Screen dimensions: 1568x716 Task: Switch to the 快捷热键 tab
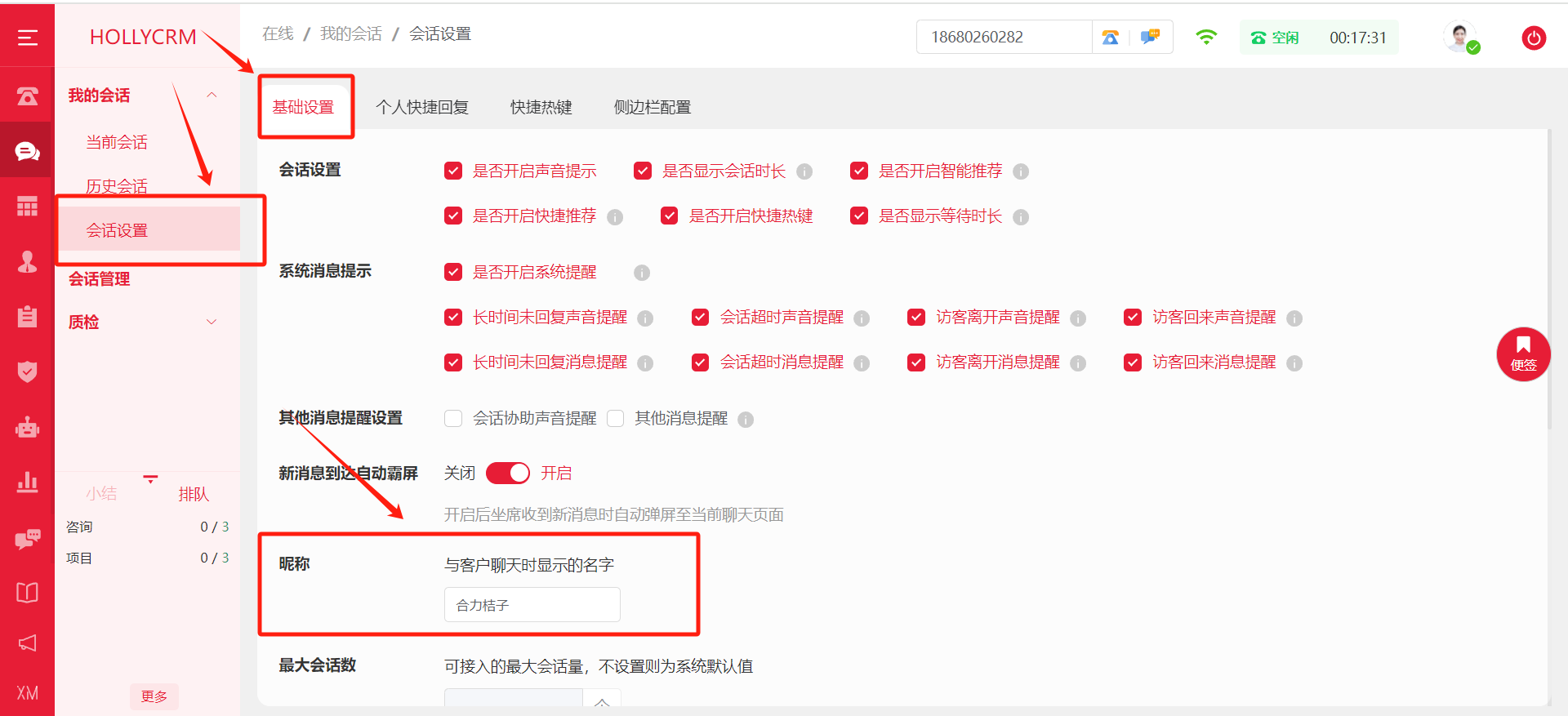tap(541, 107)
